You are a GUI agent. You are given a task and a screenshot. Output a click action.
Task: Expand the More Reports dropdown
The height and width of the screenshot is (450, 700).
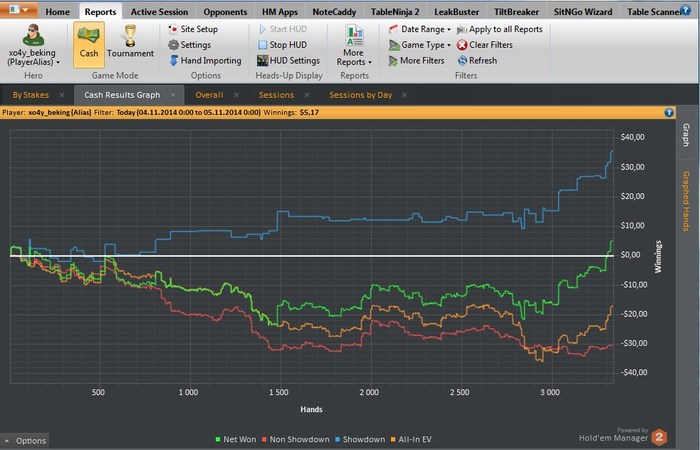[354, 46]
